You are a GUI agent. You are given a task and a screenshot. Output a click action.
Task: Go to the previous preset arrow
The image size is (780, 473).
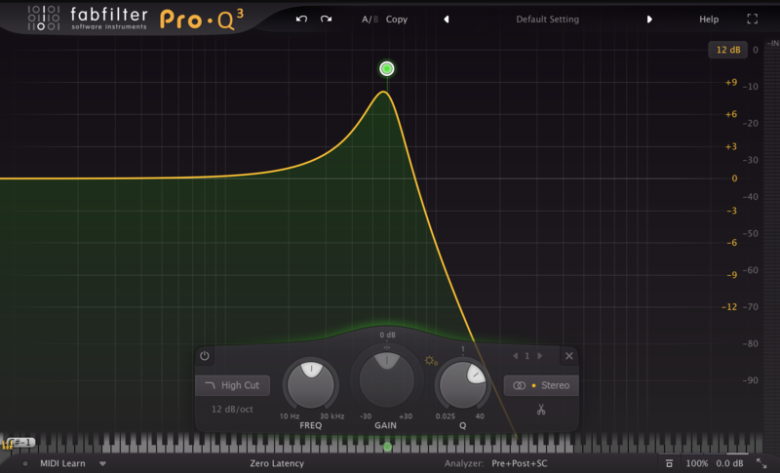[446, 19]
